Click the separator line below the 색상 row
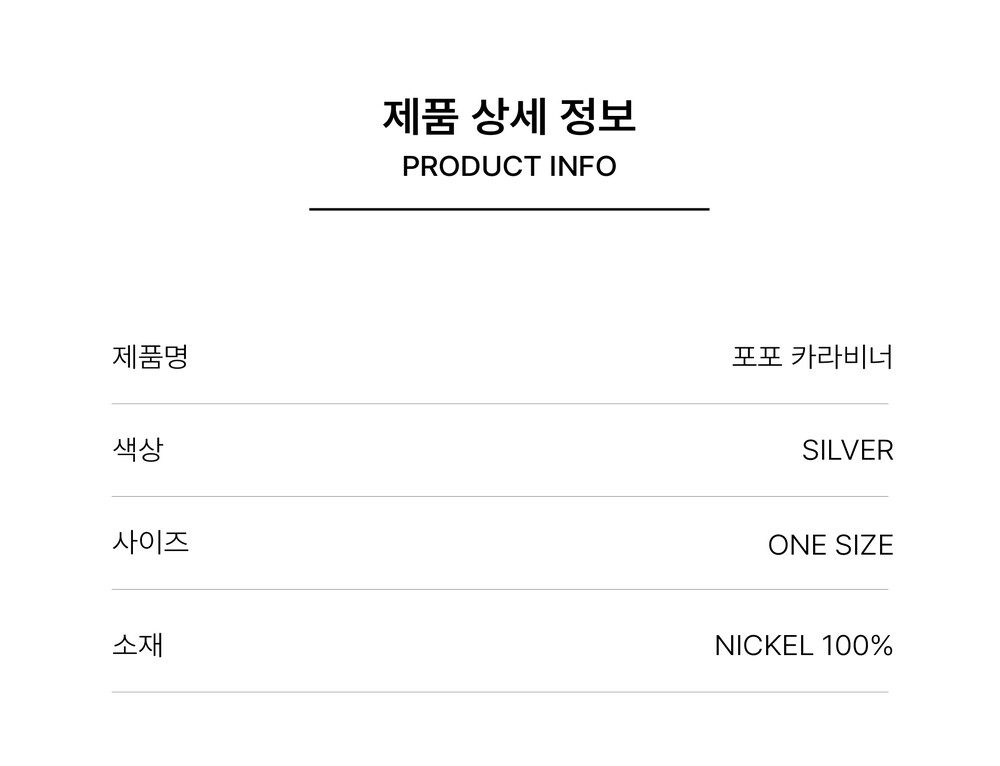The width and height of the screenshot is (1000, 766). (x=500, y=496)
